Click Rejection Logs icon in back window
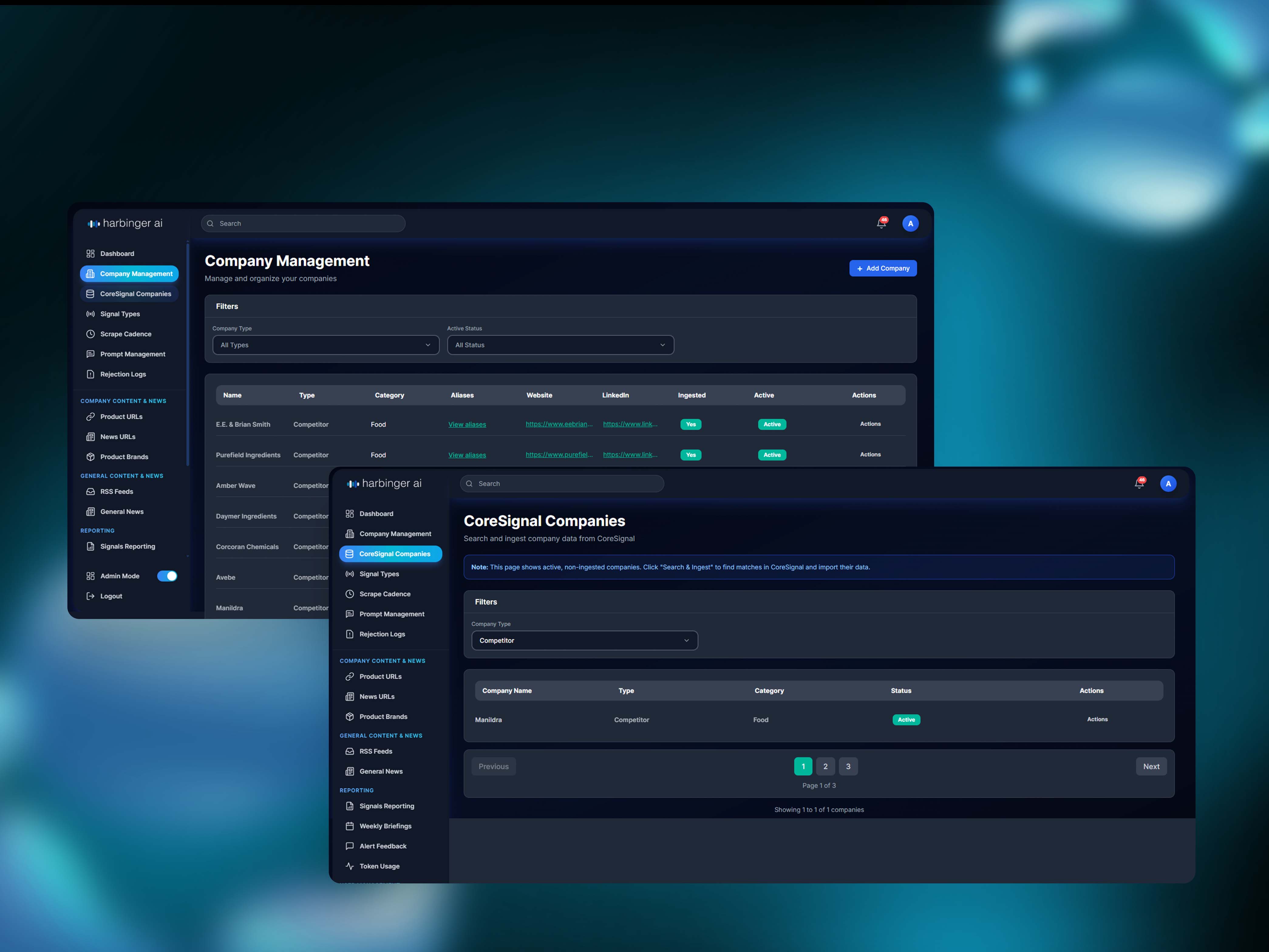Screen dimensions: 1269x952 pyautogui.click(x=90, y=374)
